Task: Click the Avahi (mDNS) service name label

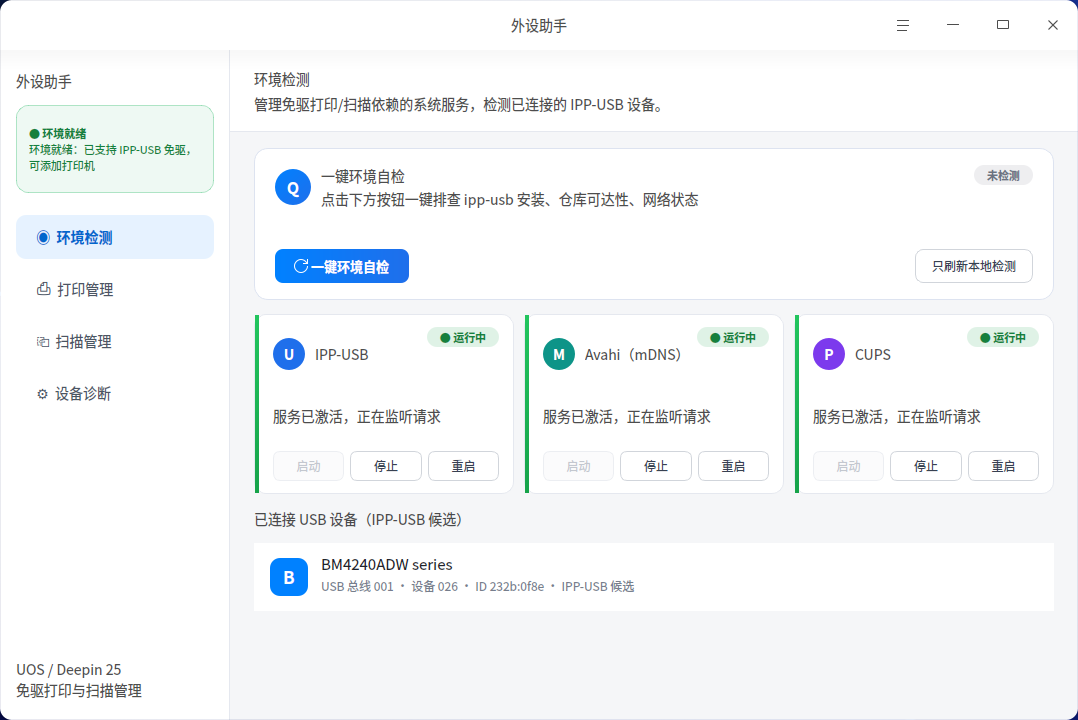Action: pos(632,354)
